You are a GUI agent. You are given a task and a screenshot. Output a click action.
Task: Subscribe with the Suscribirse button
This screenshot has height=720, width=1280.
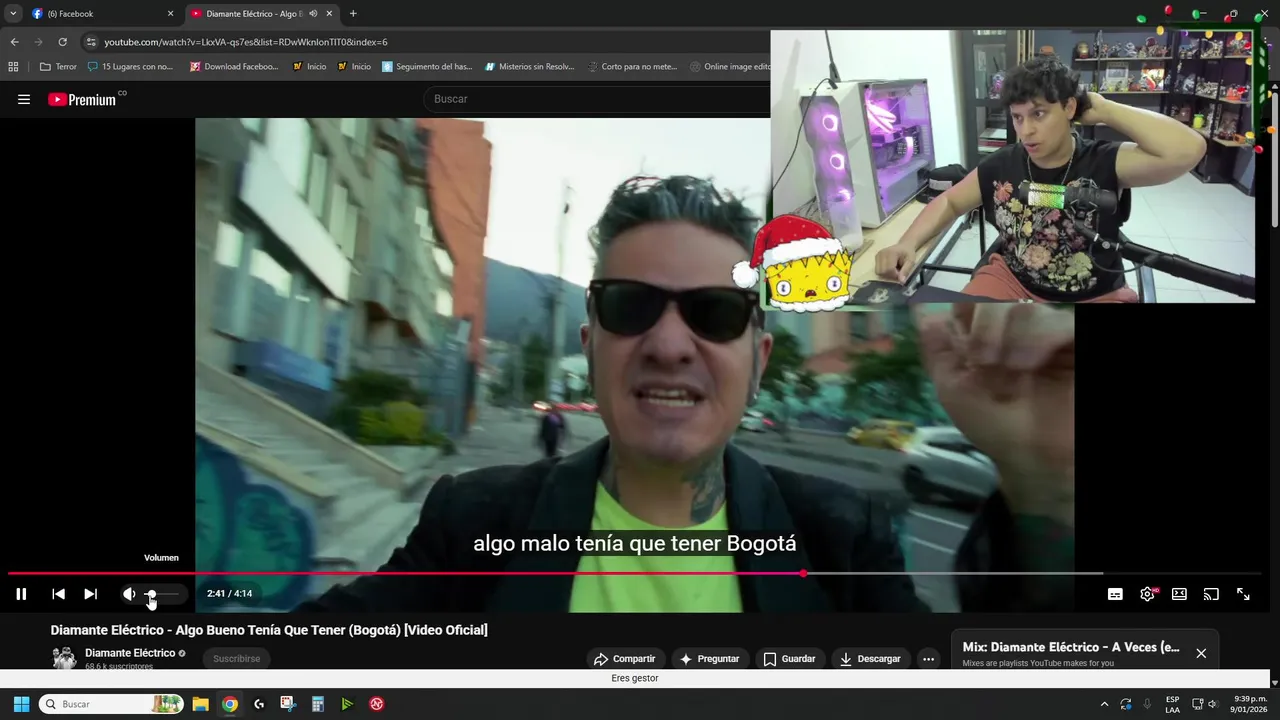[237, 659]
